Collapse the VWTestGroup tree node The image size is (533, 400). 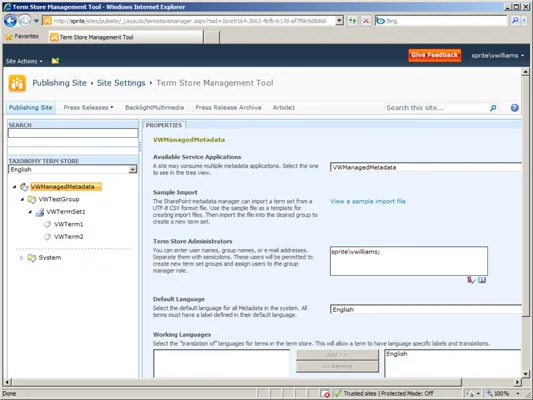(22, 199)
